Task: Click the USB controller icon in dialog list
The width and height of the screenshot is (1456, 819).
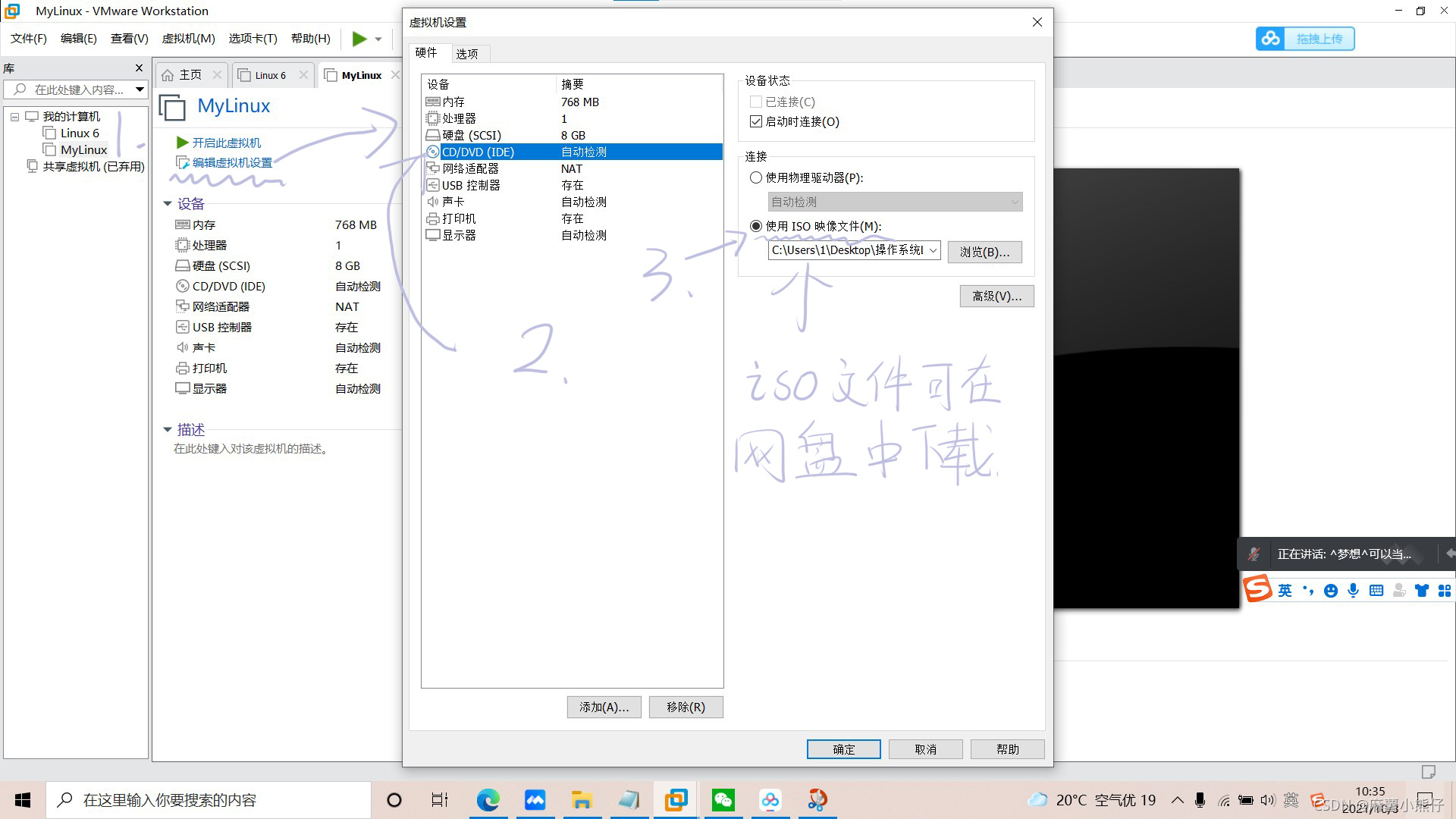Action: (x=433, y=185)
